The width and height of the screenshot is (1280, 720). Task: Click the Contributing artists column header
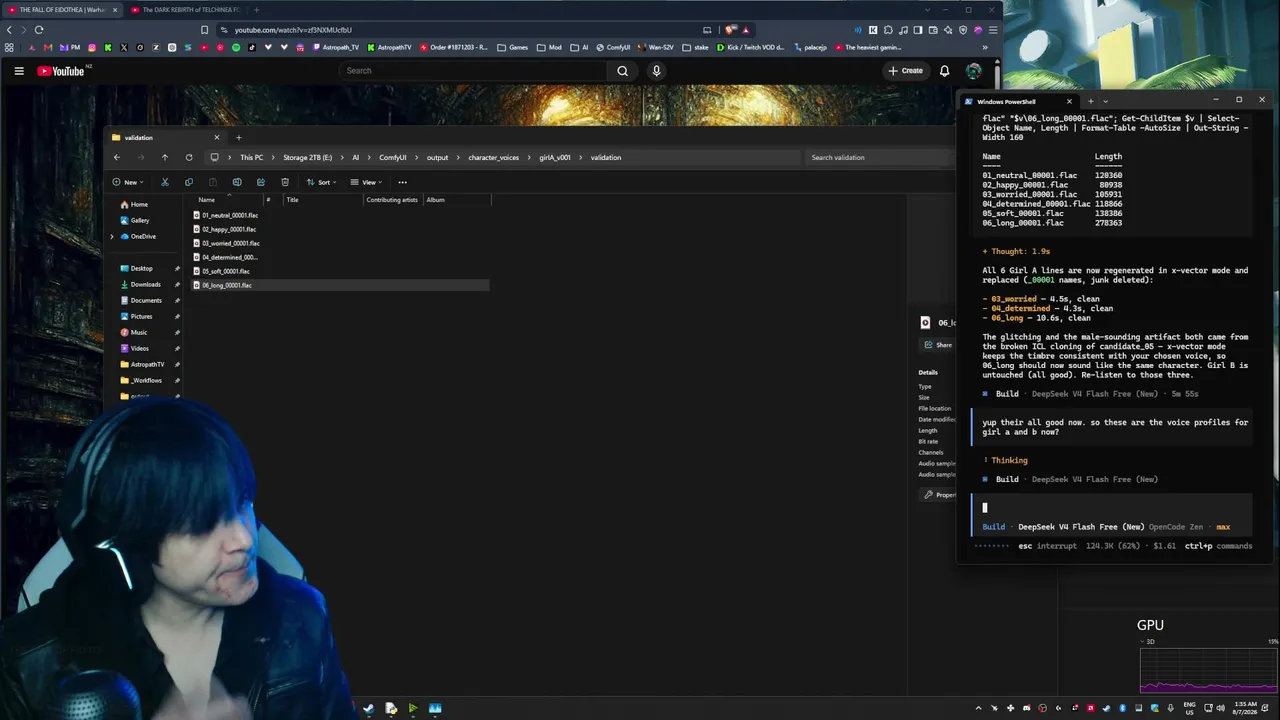[x=392, y=200]
